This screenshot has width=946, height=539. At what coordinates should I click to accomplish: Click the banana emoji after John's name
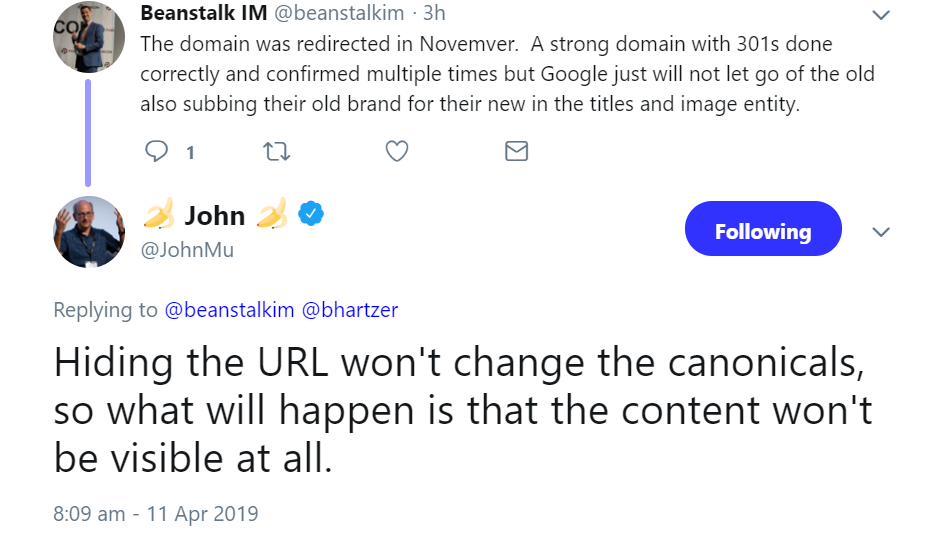click(273, 214)
